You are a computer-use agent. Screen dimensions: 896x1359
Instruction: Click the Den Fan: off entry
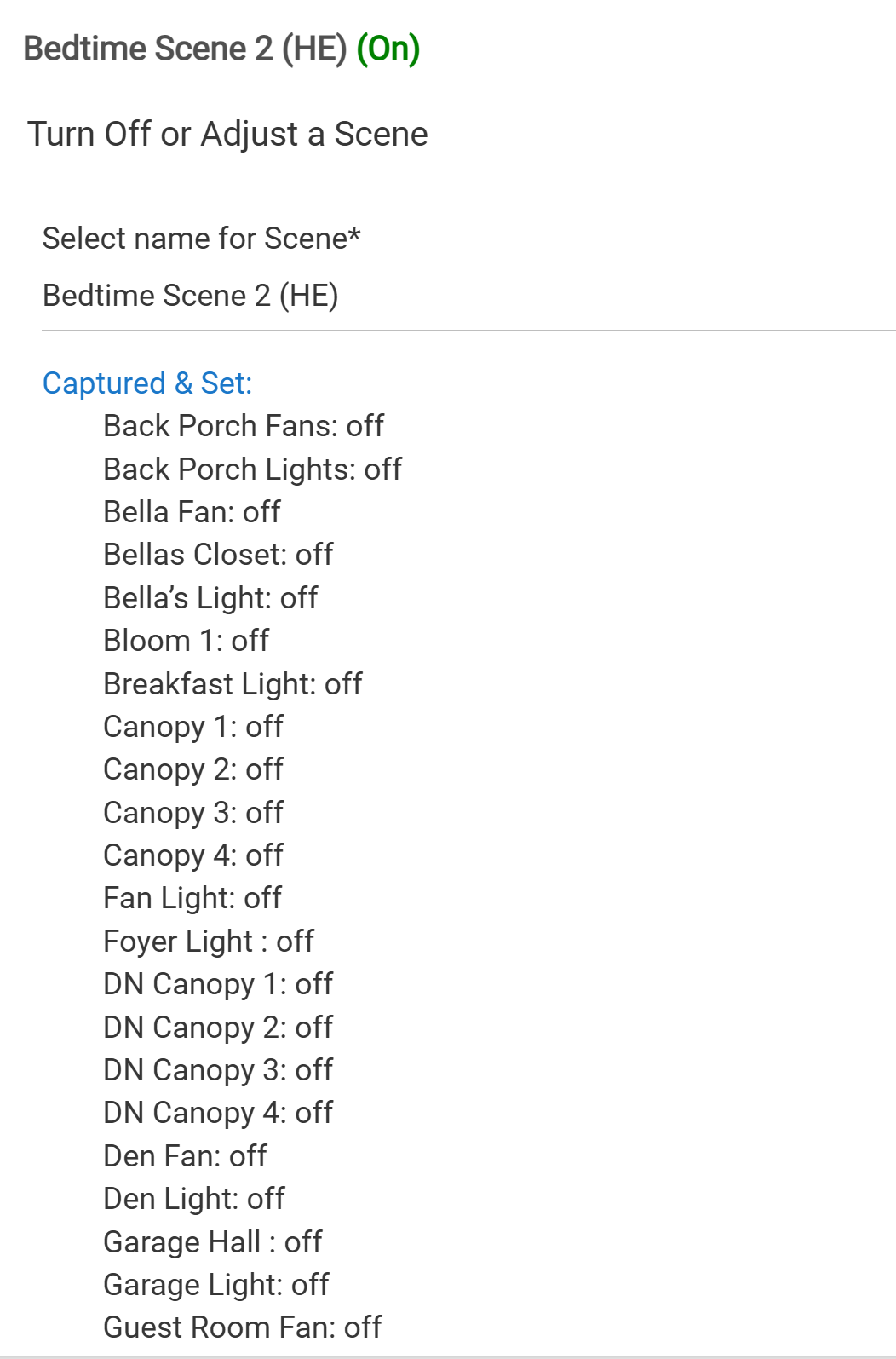[185, 1156]
